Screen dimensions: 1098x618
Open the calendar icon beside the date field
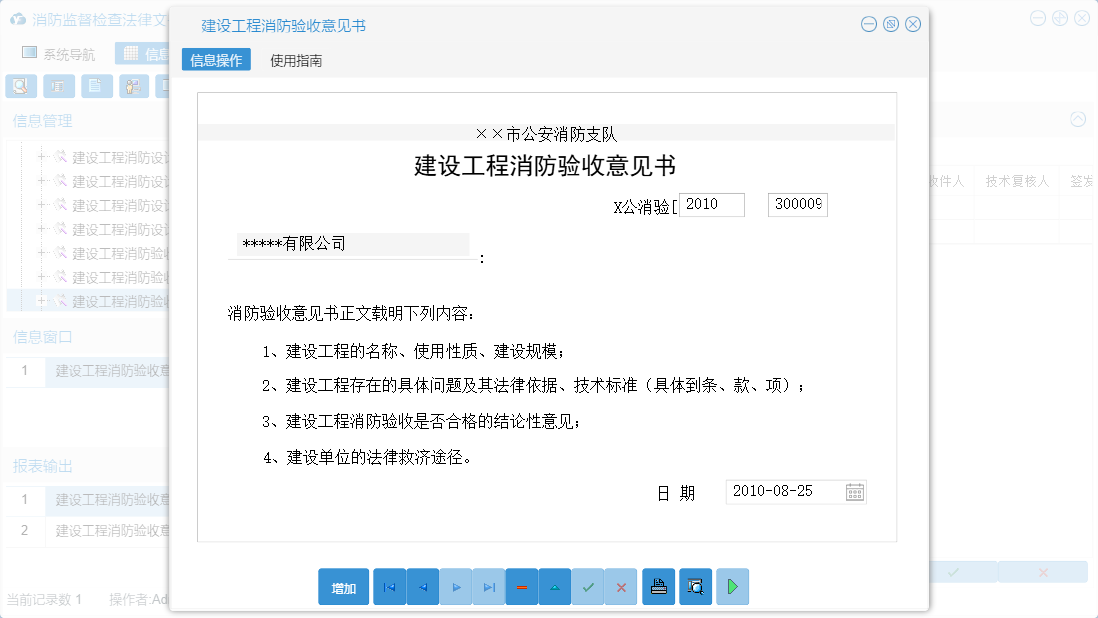[855, 491]
